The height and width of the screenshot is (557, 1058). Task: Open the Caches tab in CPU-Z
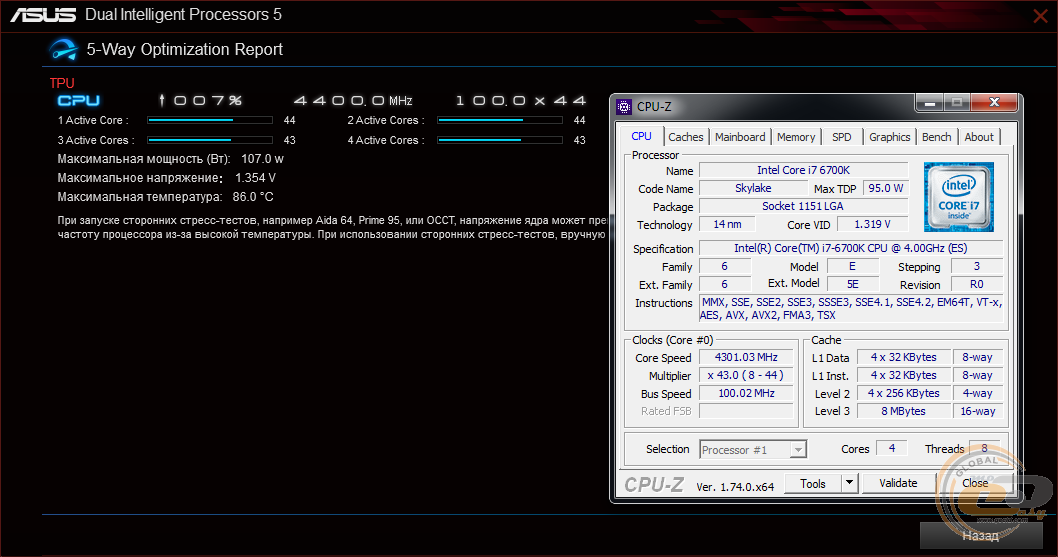[x=686, y=137]
